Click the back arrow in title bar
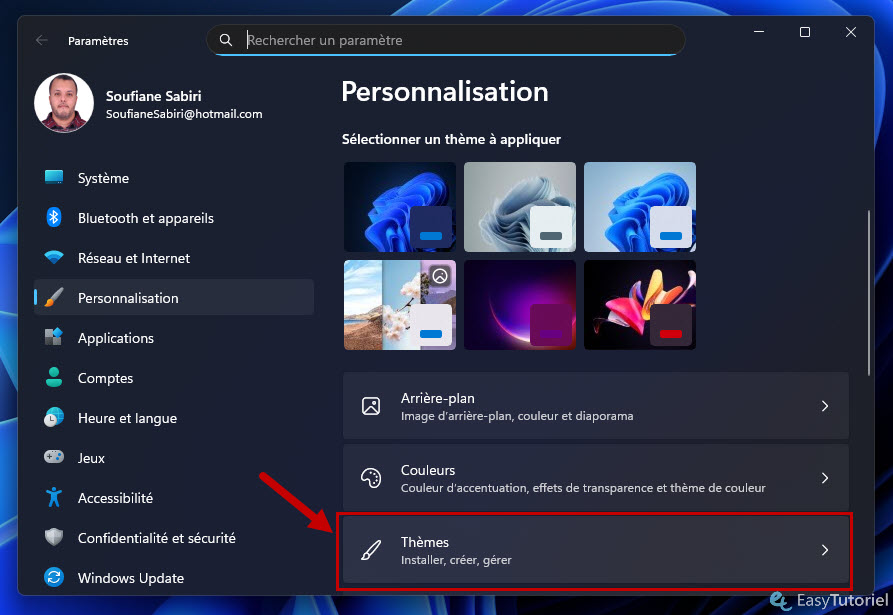The height and width of the screenshot is (615, 893). (x=41, y=41)
